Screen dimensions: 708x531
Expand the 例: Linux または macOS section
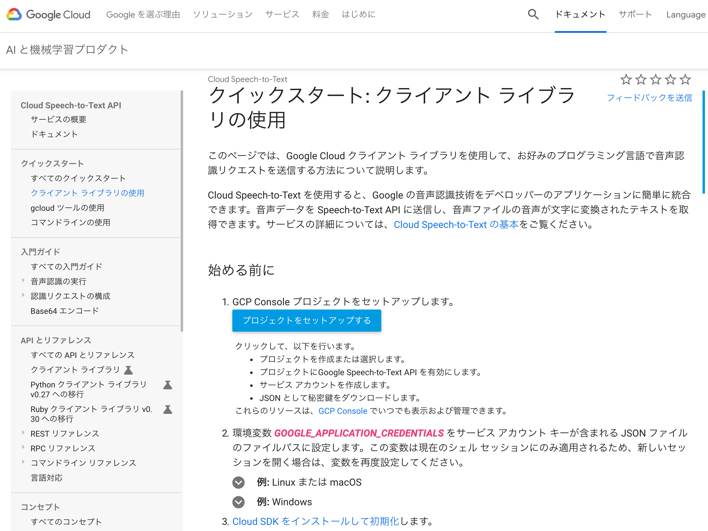(x=238, y=482)
